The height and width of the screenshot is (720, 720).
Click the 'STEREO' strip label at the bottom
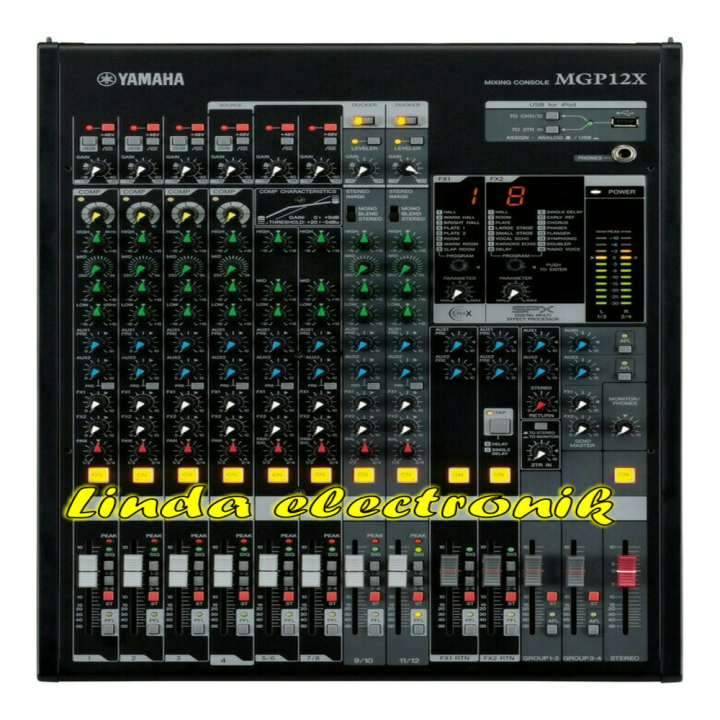tap(624, 658)
